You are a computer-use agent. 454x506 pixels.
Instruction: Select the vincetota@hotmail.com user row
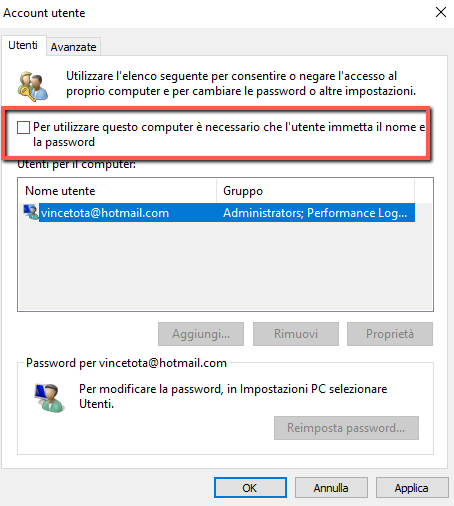(219, 213)
